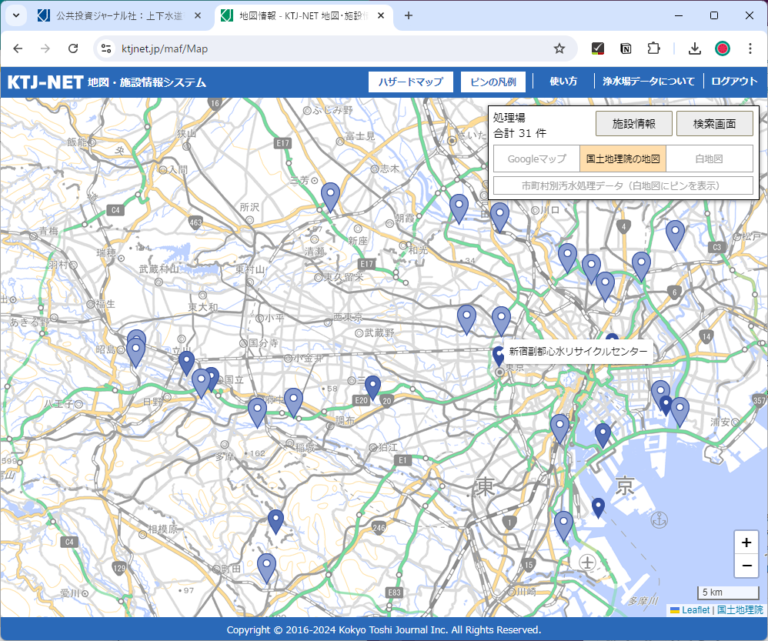
Task: Select the 国土地理院の地図 map layer
Action: (622, 158)
